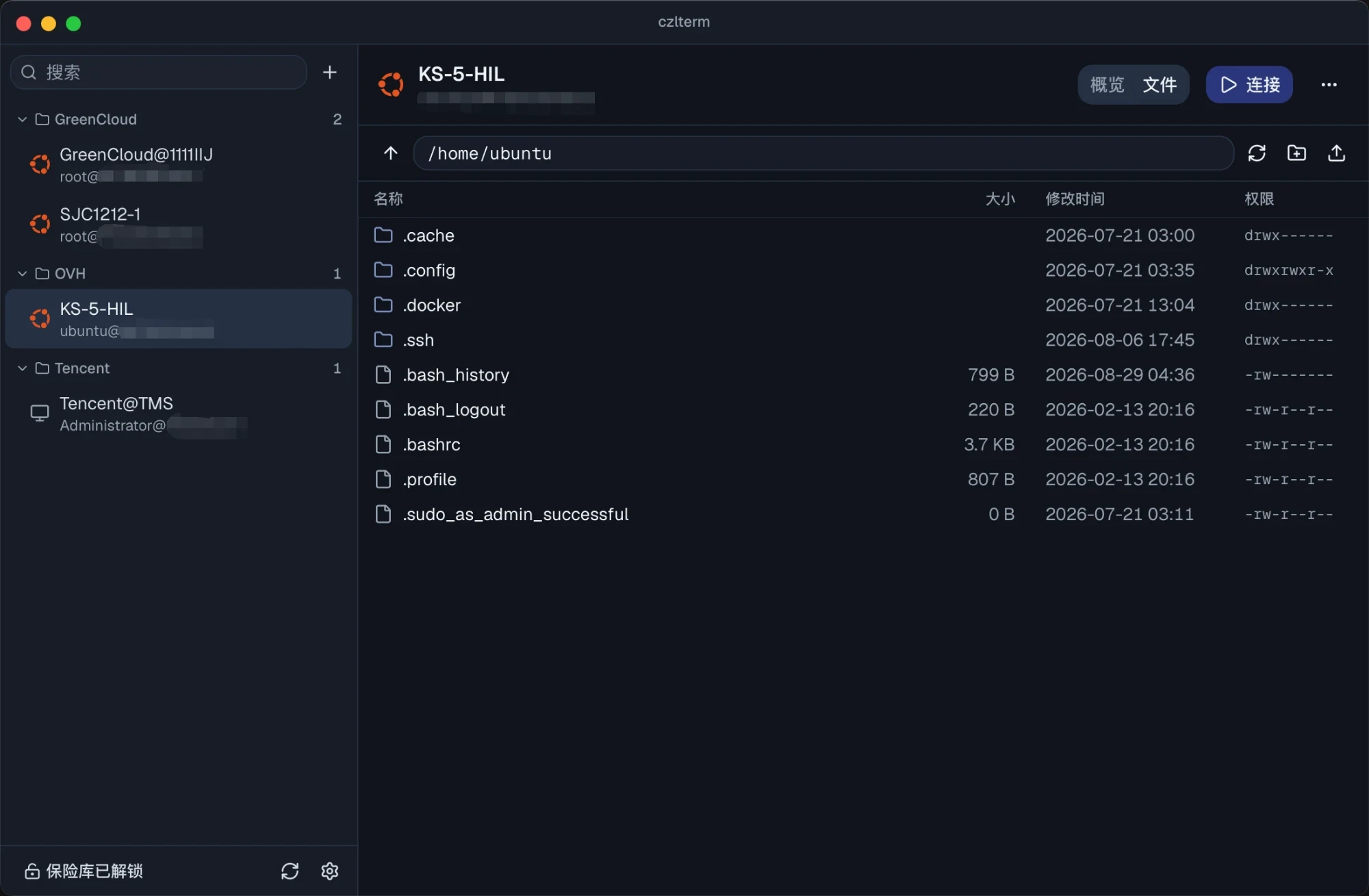Create a new folder icon
Screen dimensions: 1369x896
pos(1296,153)
